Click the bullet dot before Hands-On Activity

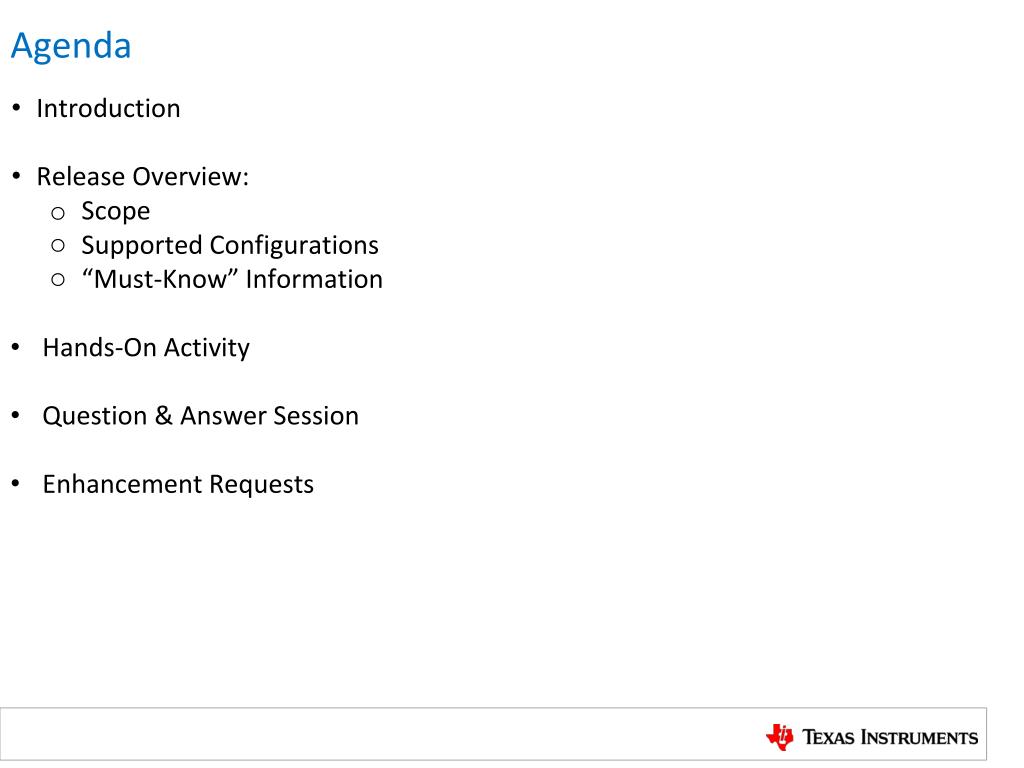point(16,347)
